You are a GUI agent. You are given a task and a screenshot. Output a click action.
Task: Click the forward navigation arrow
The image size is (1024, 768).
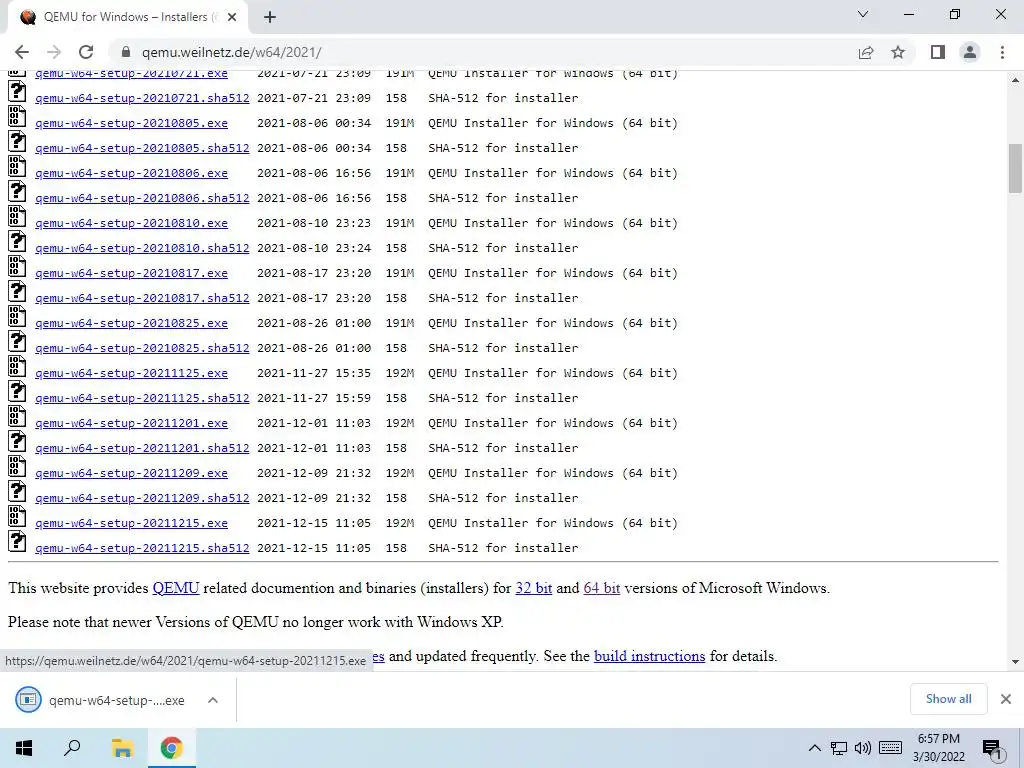point(54,52)
